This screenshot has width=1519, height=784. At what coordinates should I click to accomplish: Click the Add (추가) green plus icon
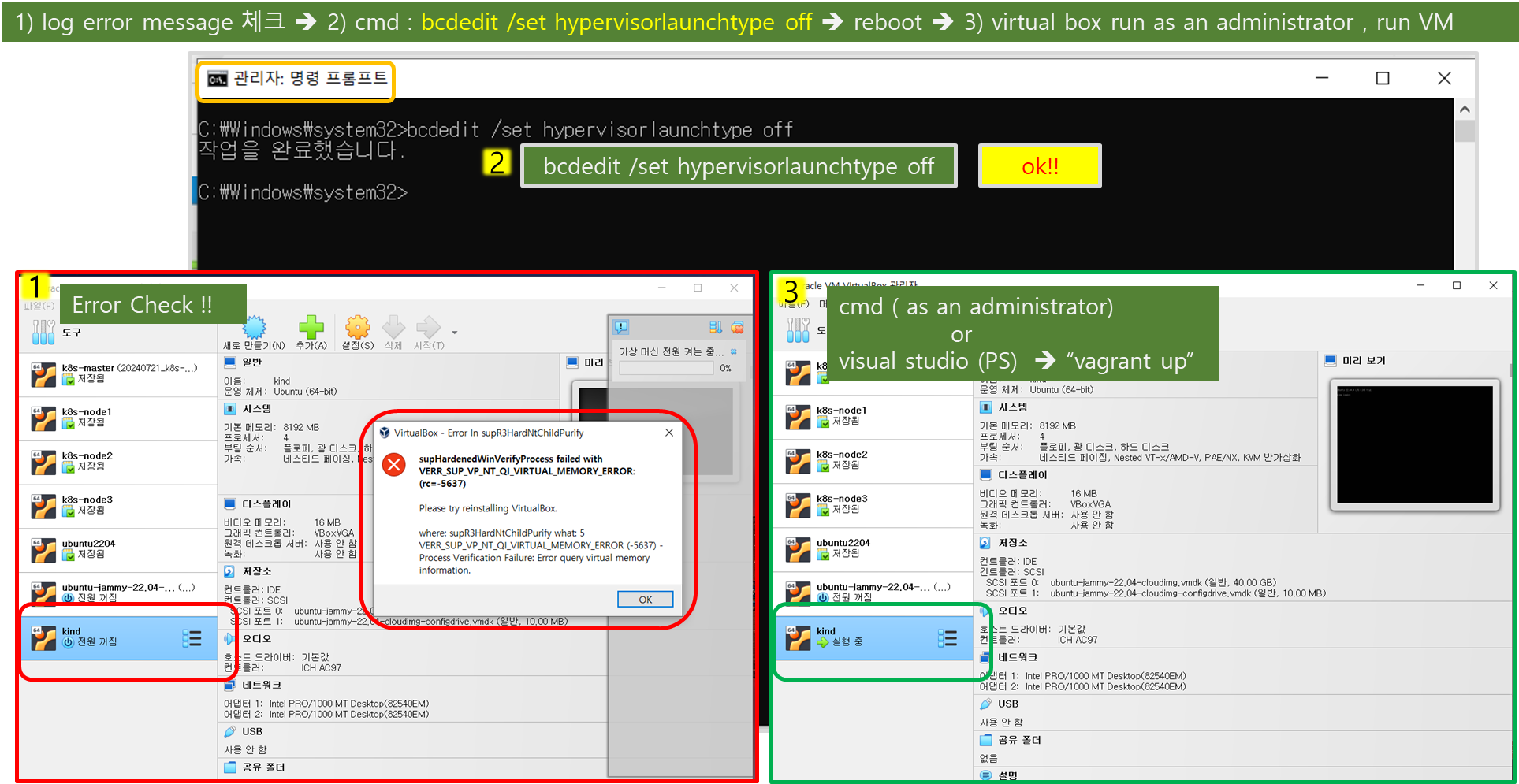tap(311, 333)
